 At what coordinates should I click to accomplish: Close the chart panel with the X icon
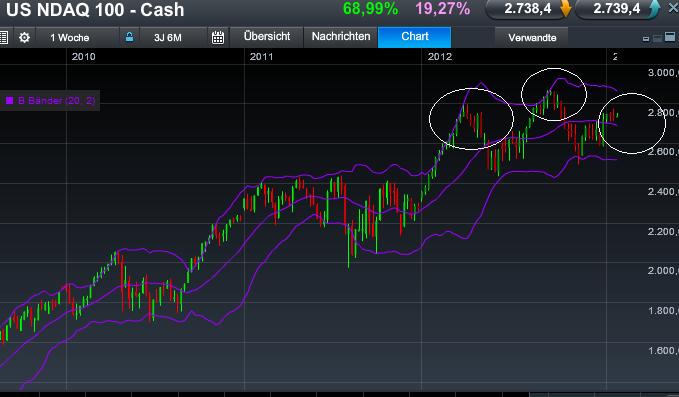(x=673, y=8)
